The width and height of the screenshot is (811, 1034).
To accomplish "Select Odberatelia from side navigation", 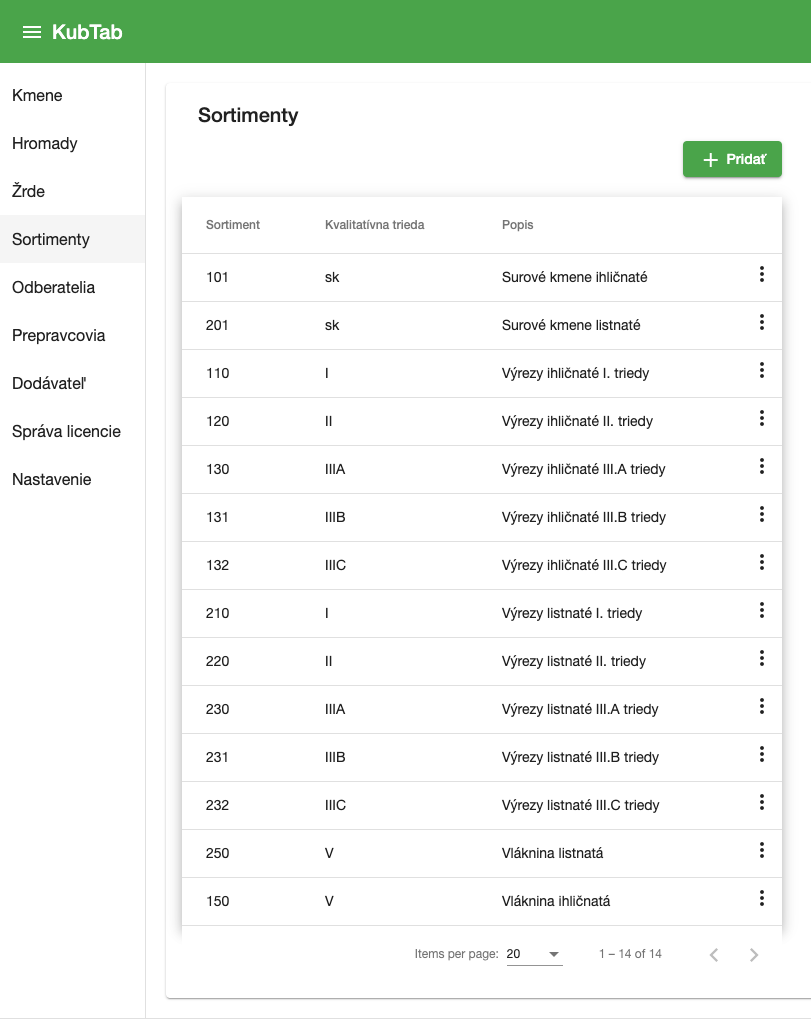I will coord(54,288).
